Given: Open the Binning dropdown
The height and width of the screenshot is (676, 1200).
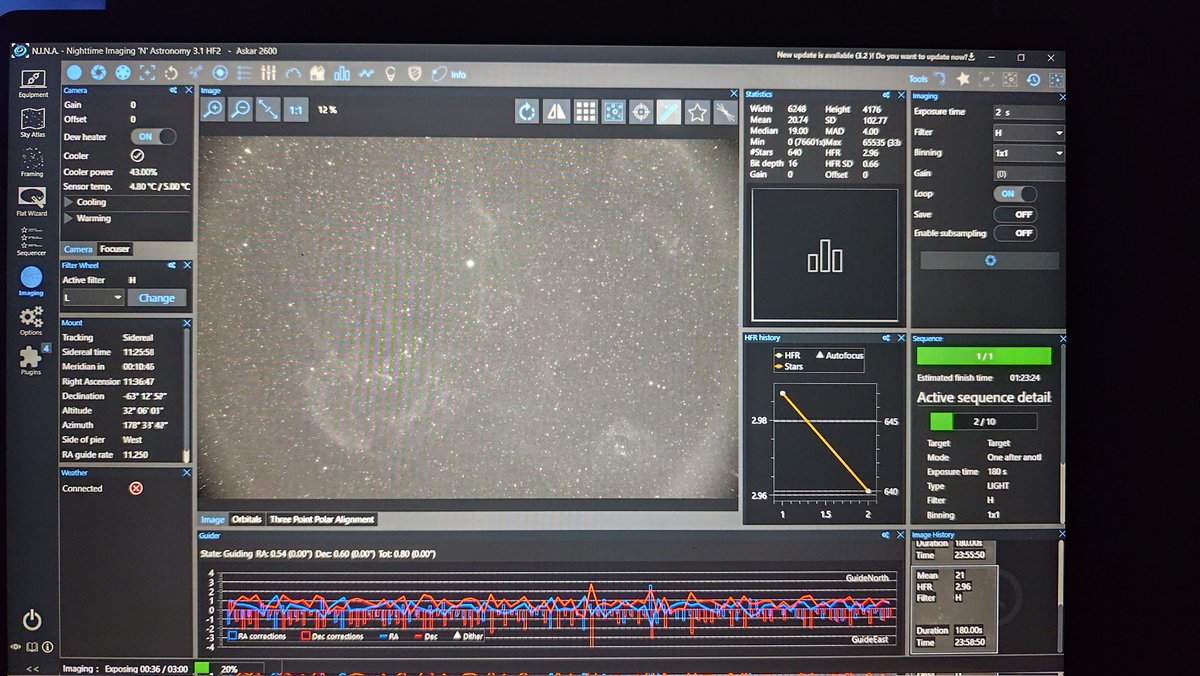Looking at the screenshot, I should pos(1028,153).
